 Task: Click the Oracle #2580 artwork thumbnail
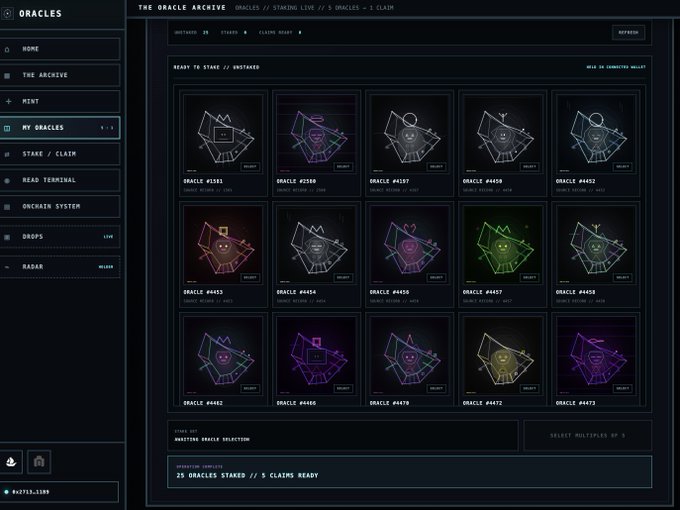(x=316, y=134)
